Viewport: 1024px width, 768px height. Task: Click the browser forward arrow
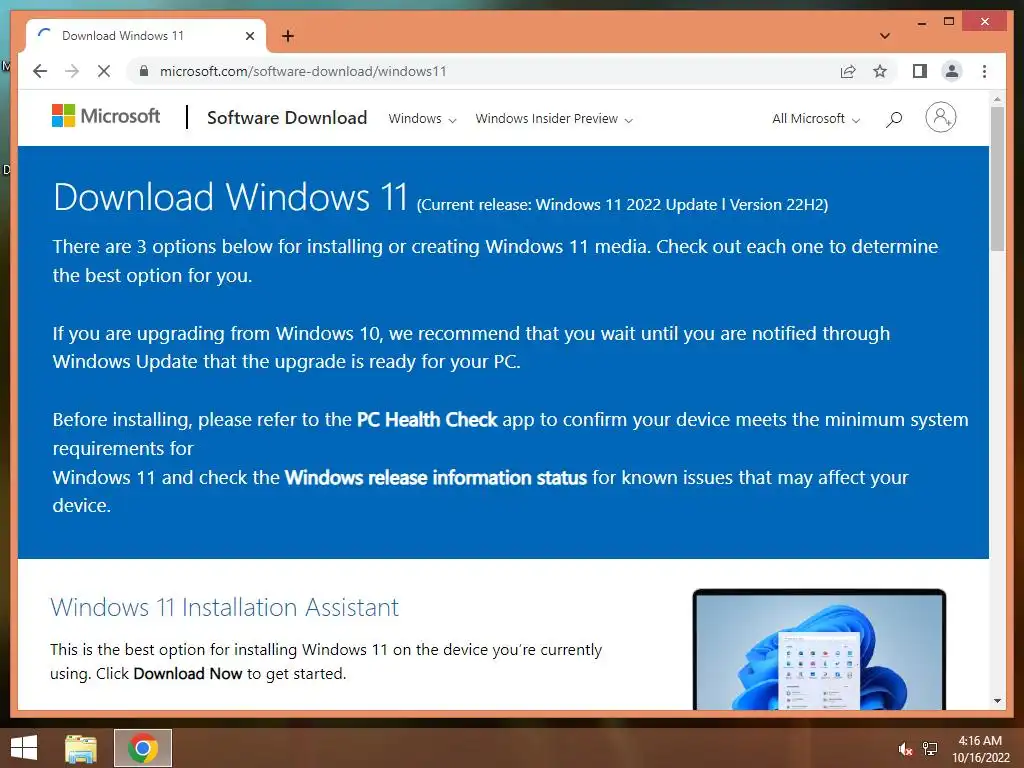[72, 71]
